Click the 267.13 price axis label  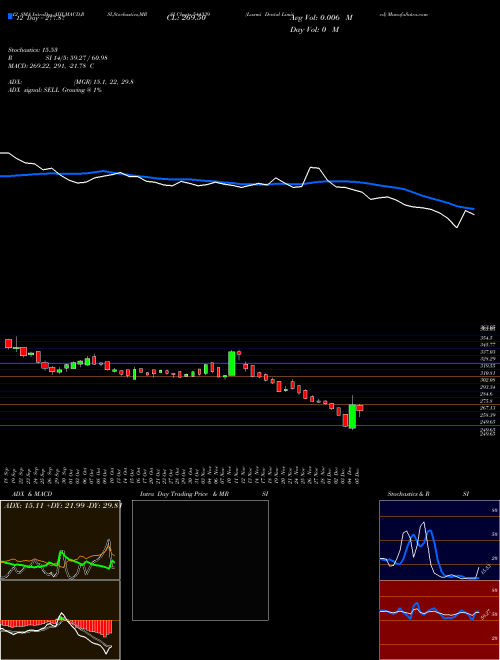pos(489,408)
